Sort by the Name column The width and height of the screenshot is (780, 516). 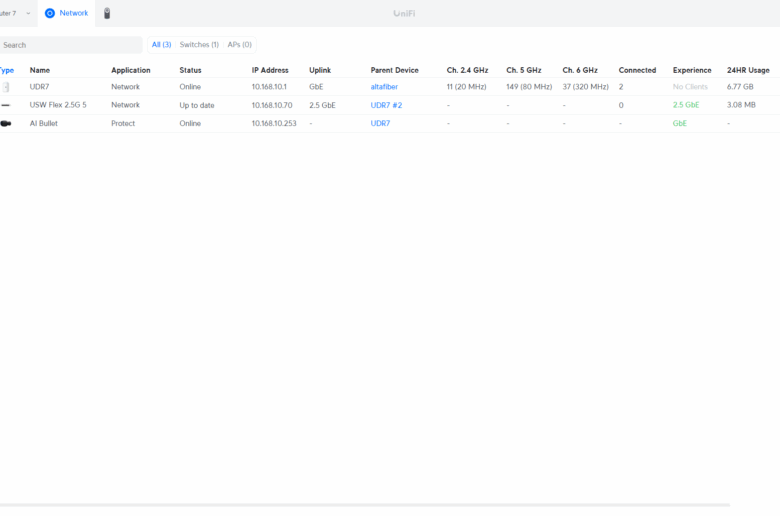40,70
